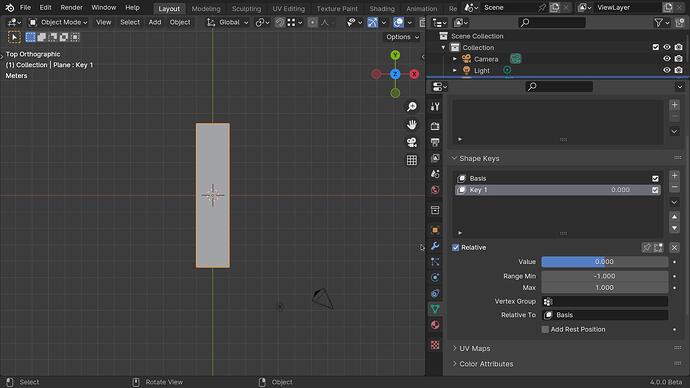Open the Particles properties tab
The image size is (690, 388).
point(435,262)
